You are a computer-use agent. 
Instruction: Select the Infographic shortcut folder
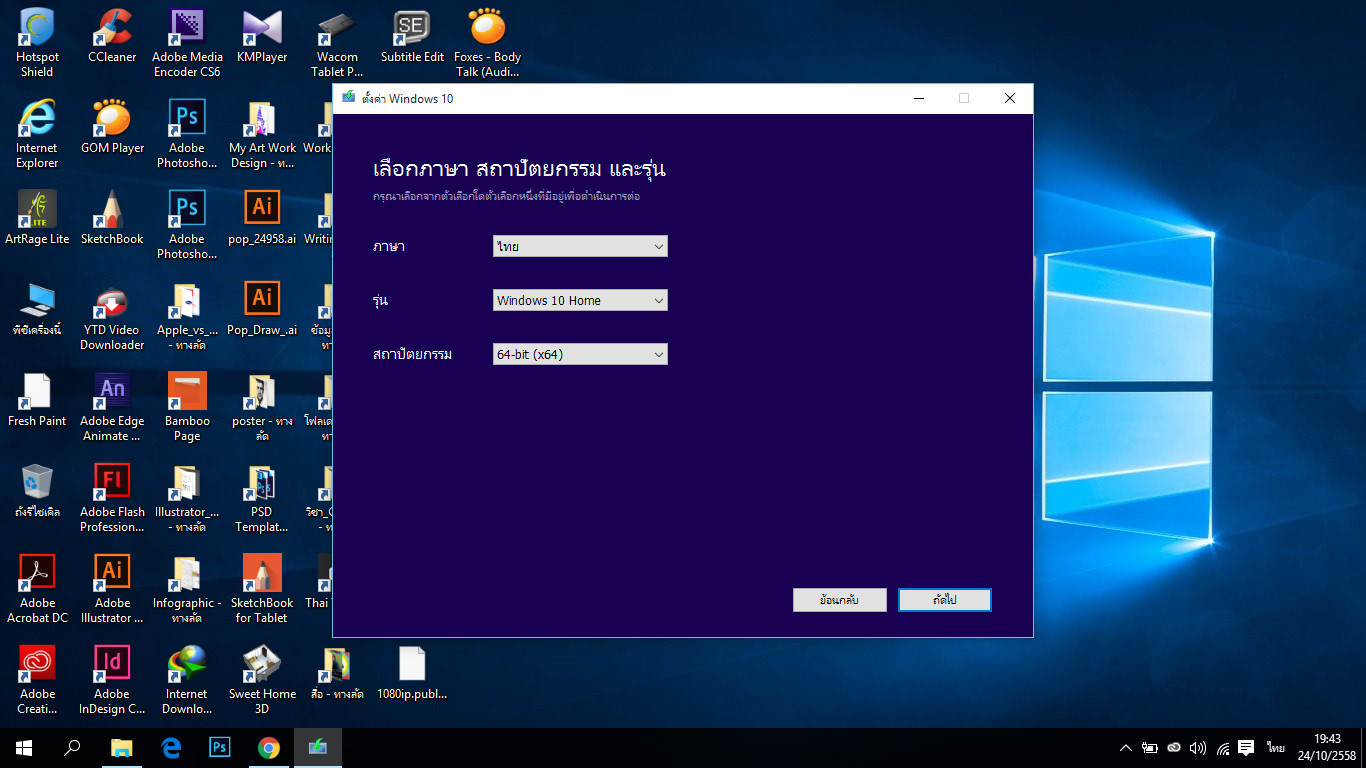(x=187, y=589)
